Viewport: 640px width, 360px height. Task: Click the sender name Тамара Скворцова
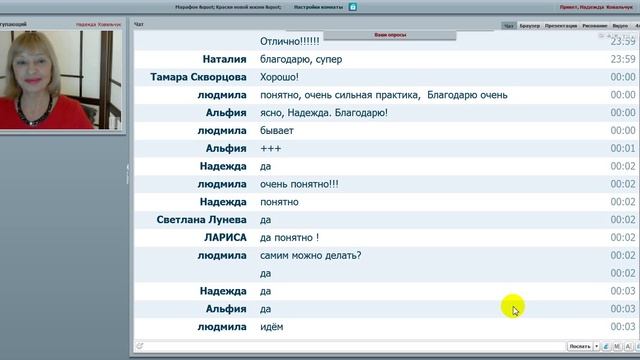(198, 77)
